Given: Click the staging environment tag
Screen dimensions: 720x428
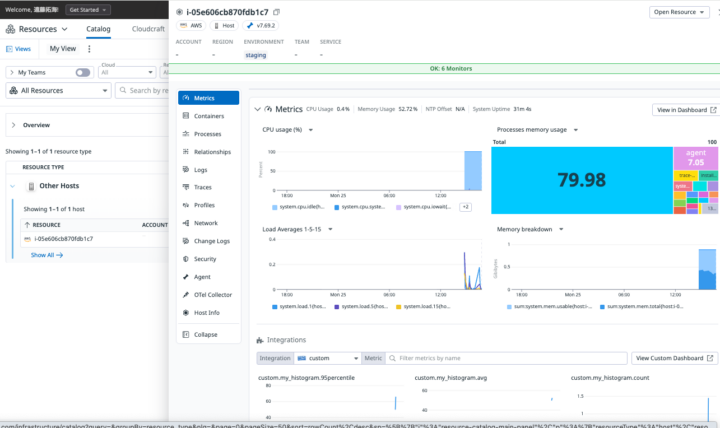Looking at the screenshot, I should pyautogui.click(x=255, y=55).
